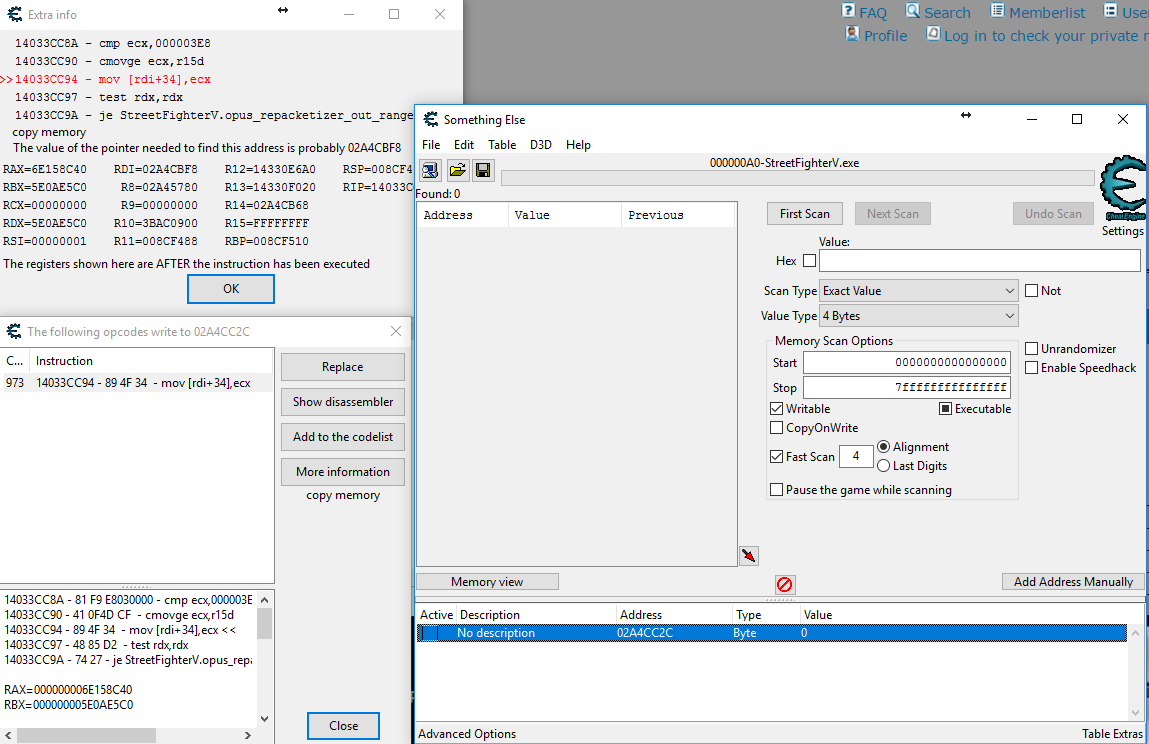Image resolution: width=1149 pixels, height=744 pixels.
Task: Click the Cheat Engine logo settings icon
Action: [1122, 191]
